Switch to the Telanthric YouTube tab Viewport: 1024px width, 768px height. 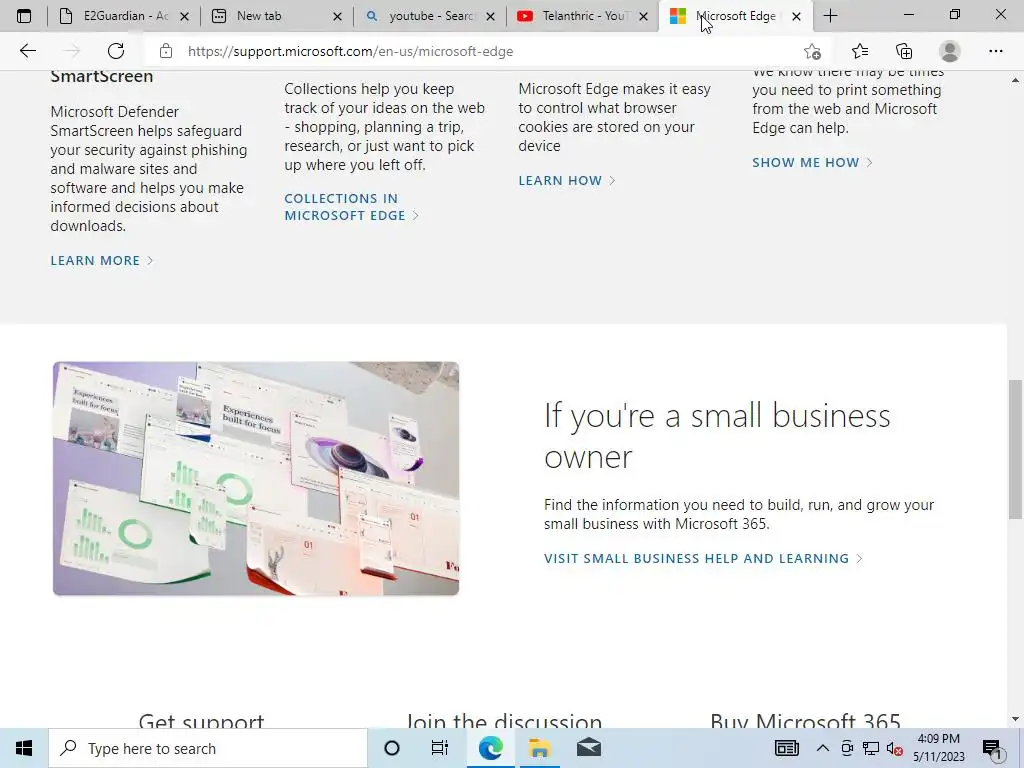583,16
